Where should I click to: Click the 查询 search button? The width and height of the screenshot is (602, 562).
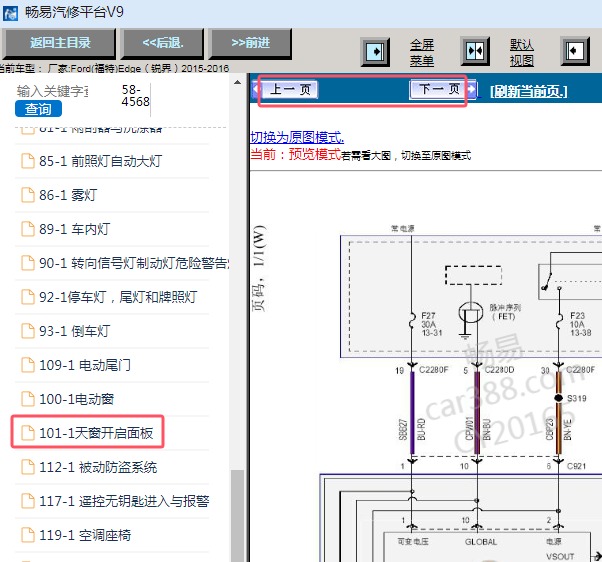38,109
